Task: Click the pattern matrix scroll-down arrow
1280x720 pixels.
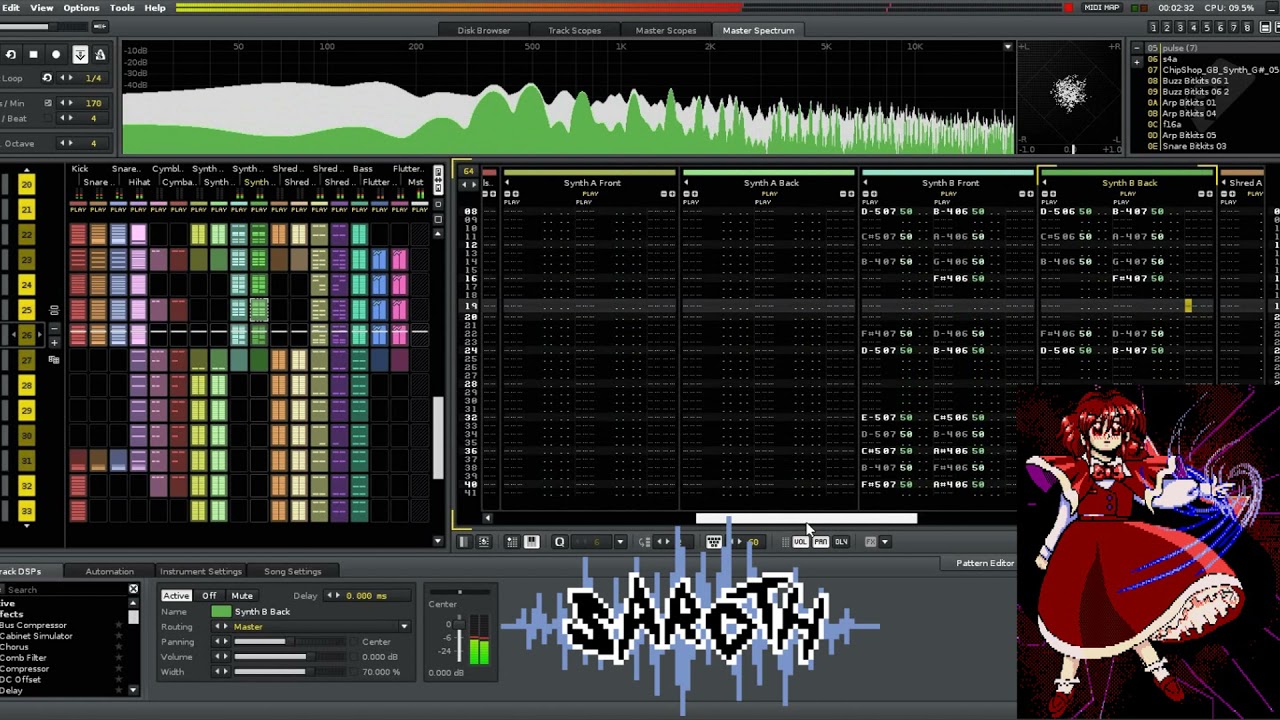Action: [438, 541]
